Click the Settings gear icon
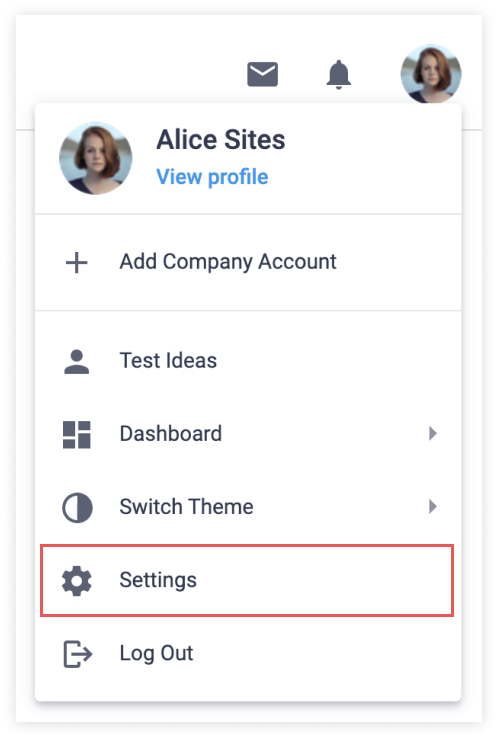The image size is (498, 739). click(77, 581)
